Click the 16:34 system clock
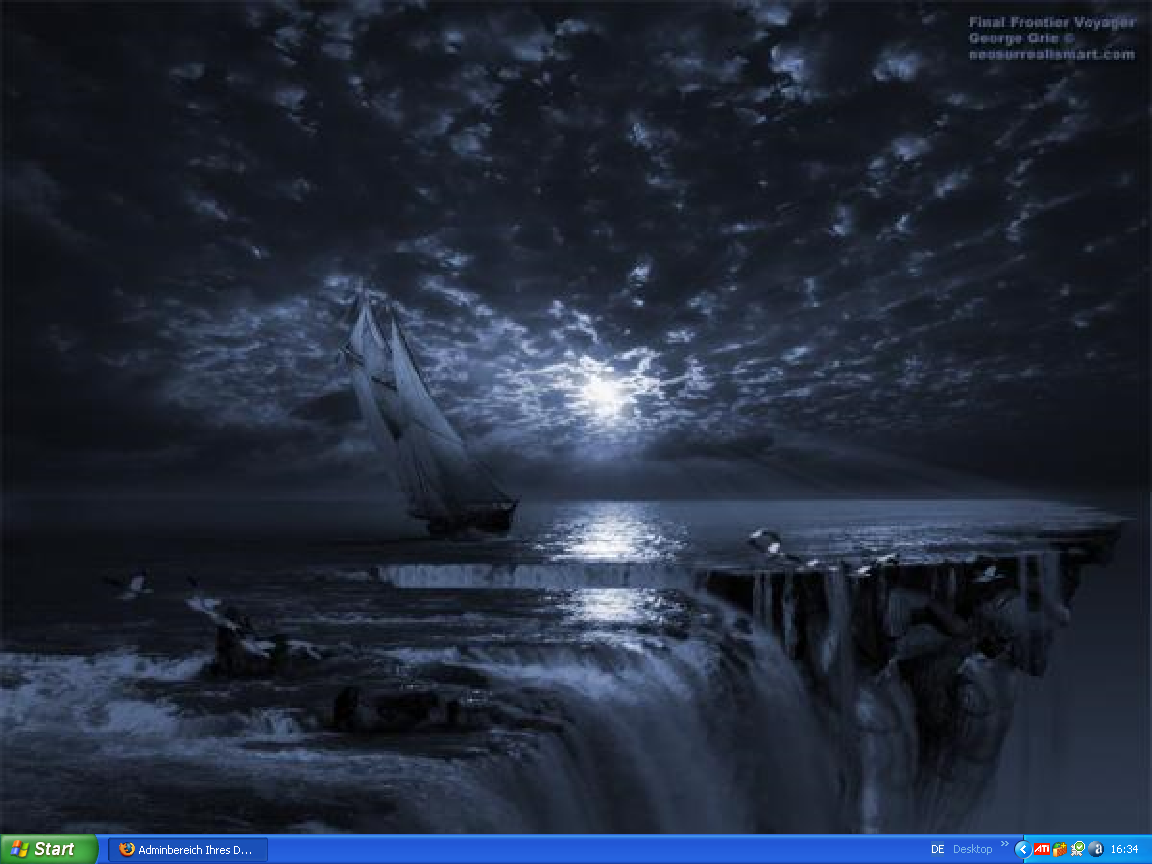Viewport: 1152px width, 864px height. pyautogui.click(x=1125, y=849)
